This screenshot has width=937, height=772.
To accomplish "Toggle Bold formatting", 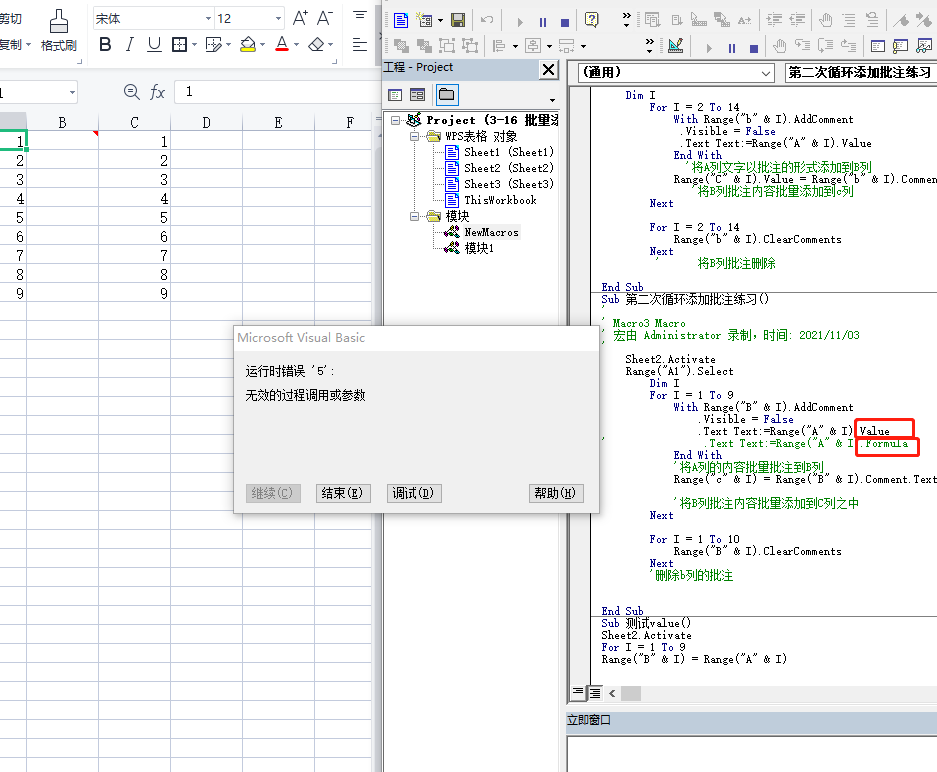I will click(x=105, y=44).
